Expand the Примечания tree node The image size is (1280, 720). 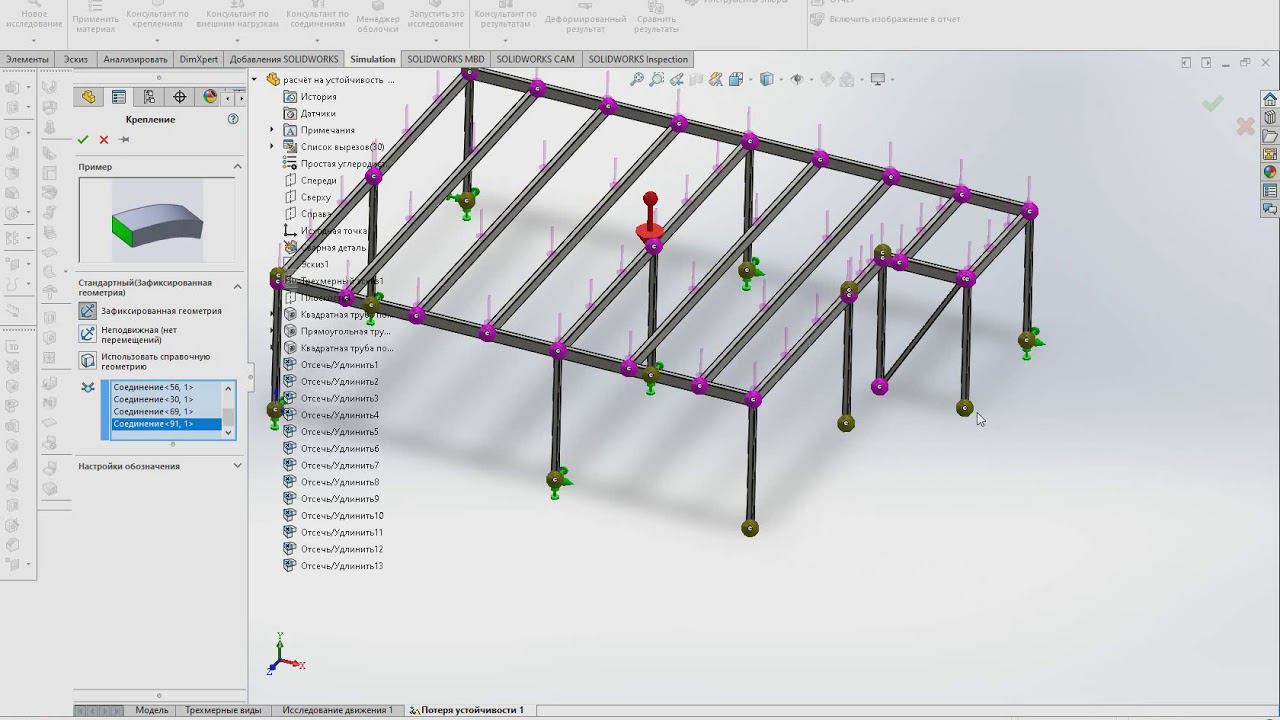(x=272, y=130)
